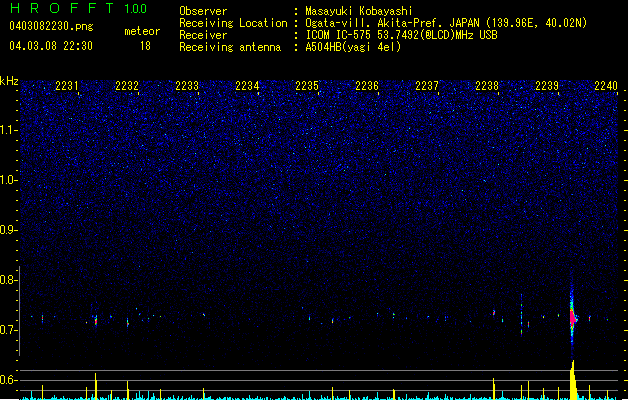This screenshot has width=629, height=400.
Task: Click the date stamp 04.03.08 22:30
Action: [51, 46]
